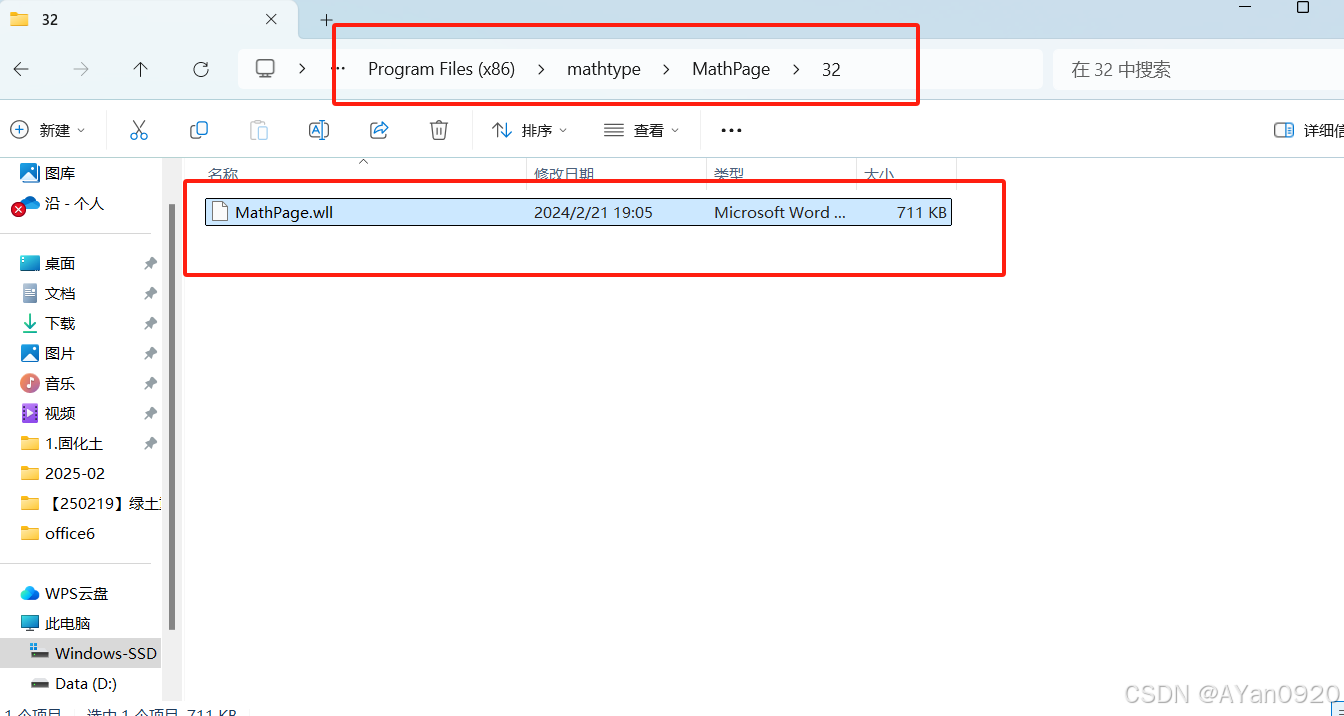Screen dimensions: 1344x716
Task: Expand chevron after Program Files (x86)
Action: point(541,69)
